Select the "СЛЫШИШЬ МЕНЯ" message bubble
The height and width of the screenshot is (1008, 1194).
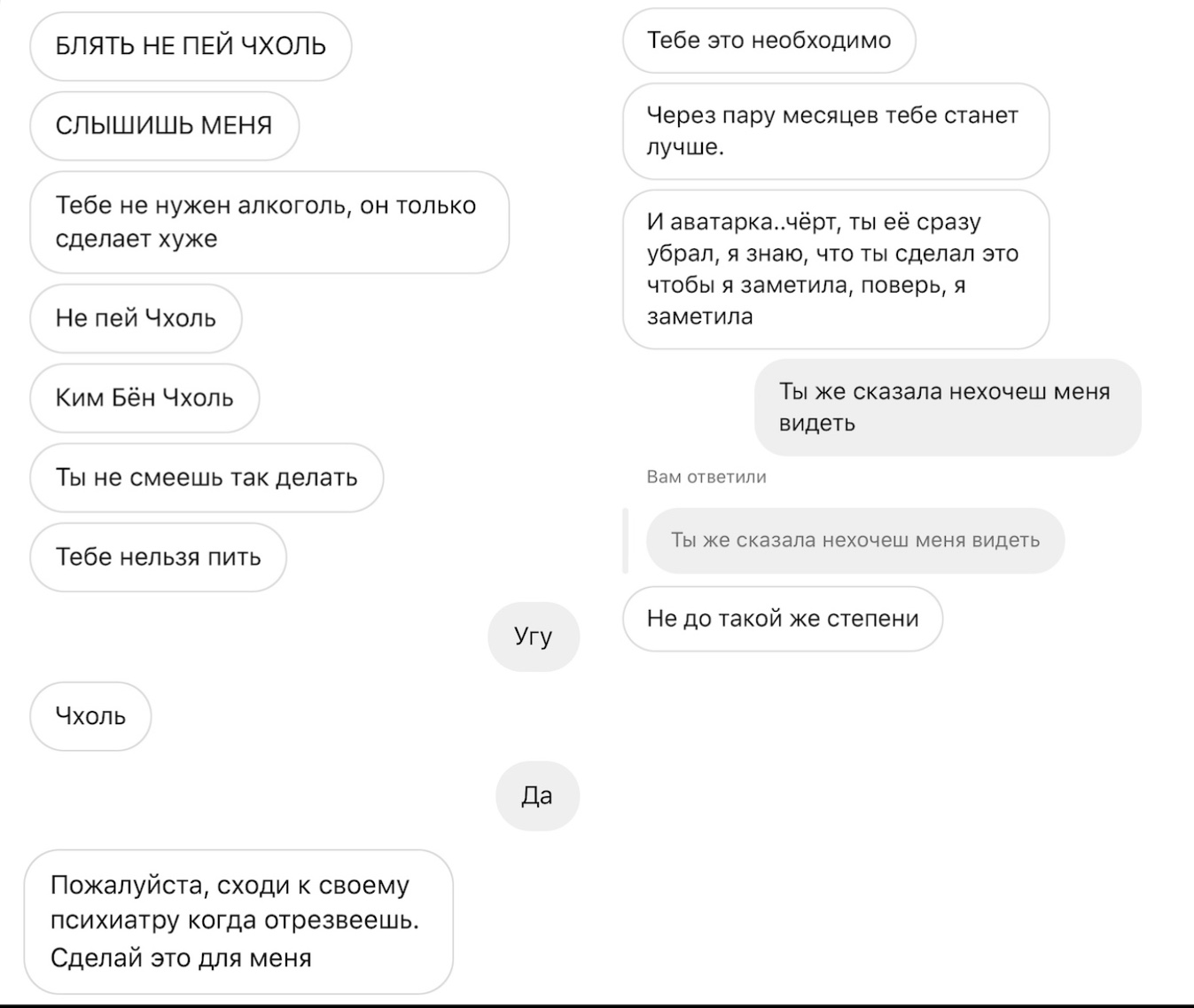click(x=164, y=126)
